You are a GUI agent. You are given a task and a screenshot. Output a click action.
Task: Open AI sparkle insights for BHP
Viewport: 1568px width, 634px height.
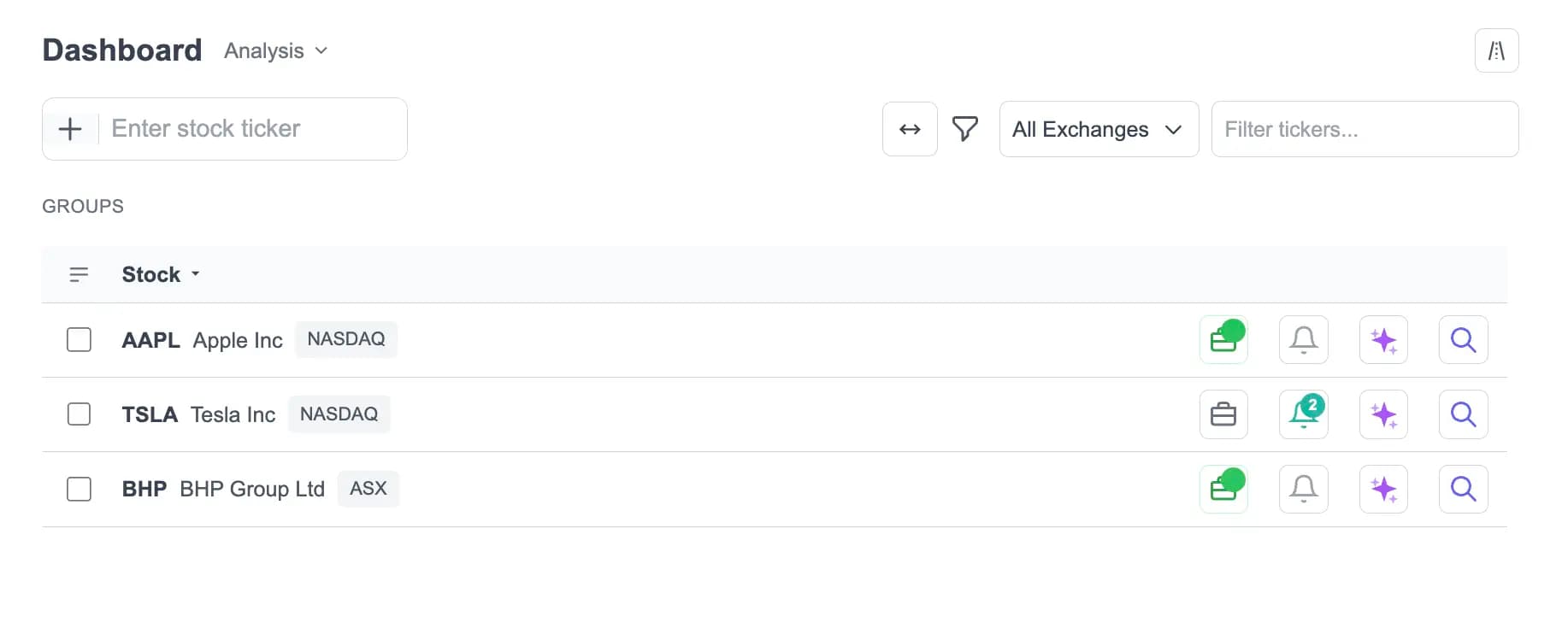[1382, 490]
